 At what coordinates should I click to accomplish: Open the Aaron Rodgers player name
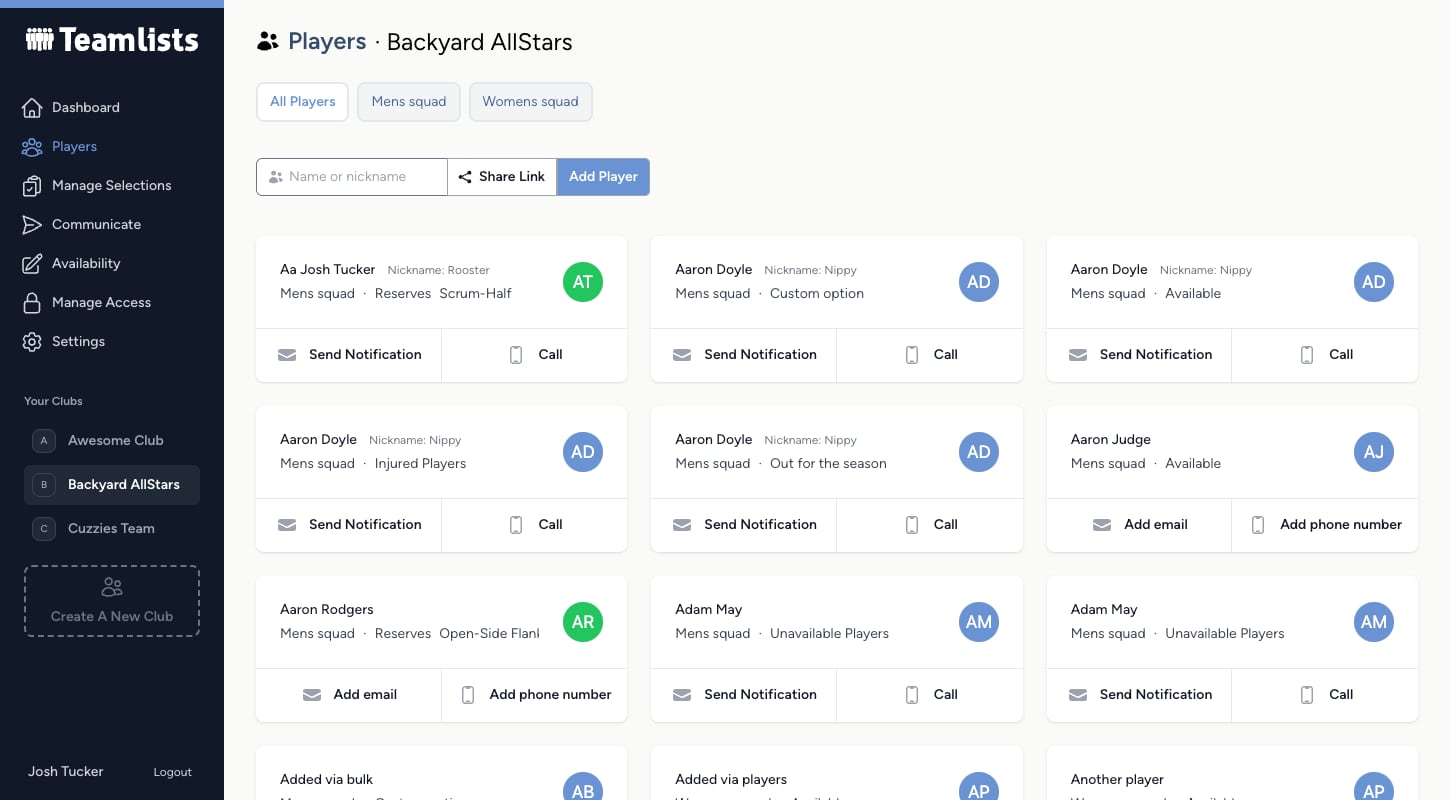tap(327, 609)
